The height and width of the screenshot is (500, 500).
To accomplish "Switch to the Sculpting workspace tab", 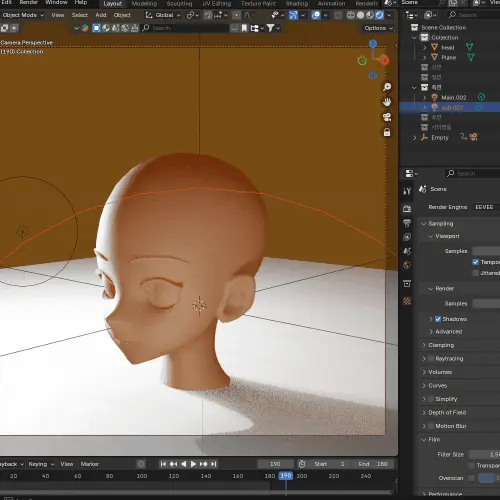I will (x=179, y=4).
